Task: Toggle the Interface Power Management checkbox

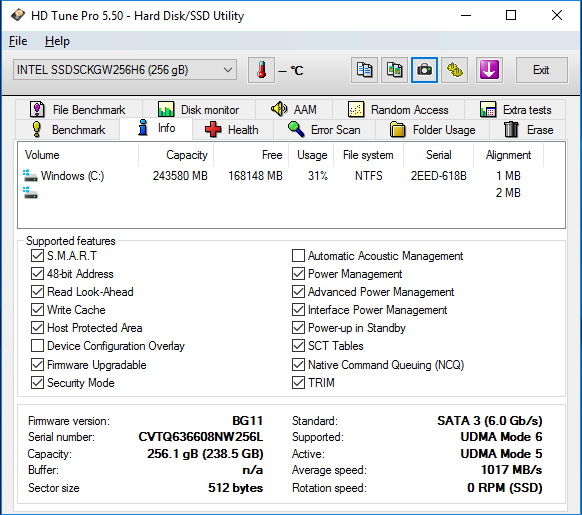Action: pos(298,309)
